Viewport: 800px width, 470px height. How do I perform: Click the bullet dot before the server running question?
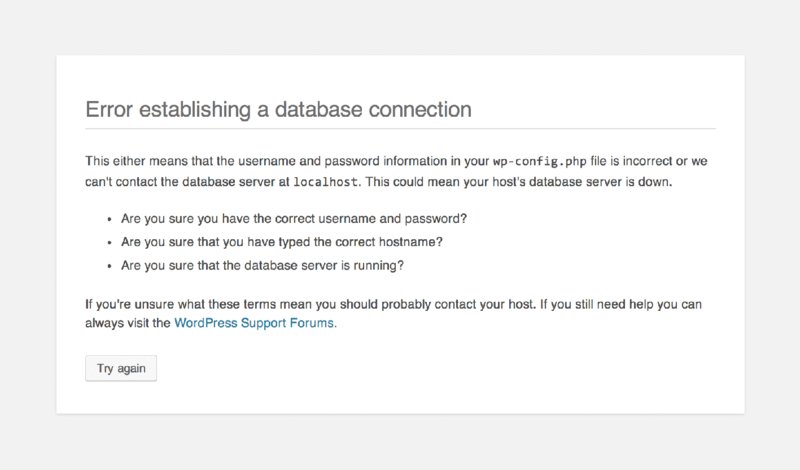point(108,265)
